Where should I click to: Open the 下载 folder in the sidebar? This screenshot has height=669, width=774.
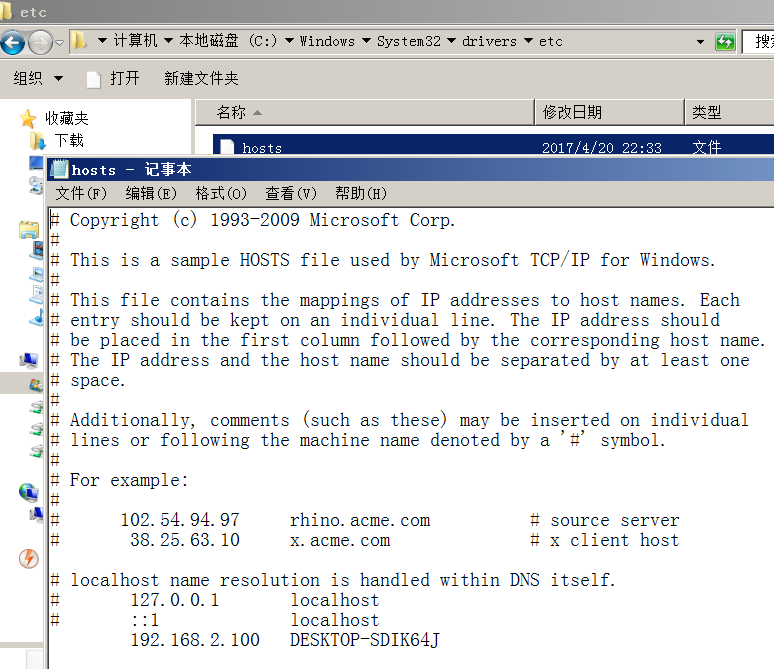pyautogui.click(x=68, y=141)
